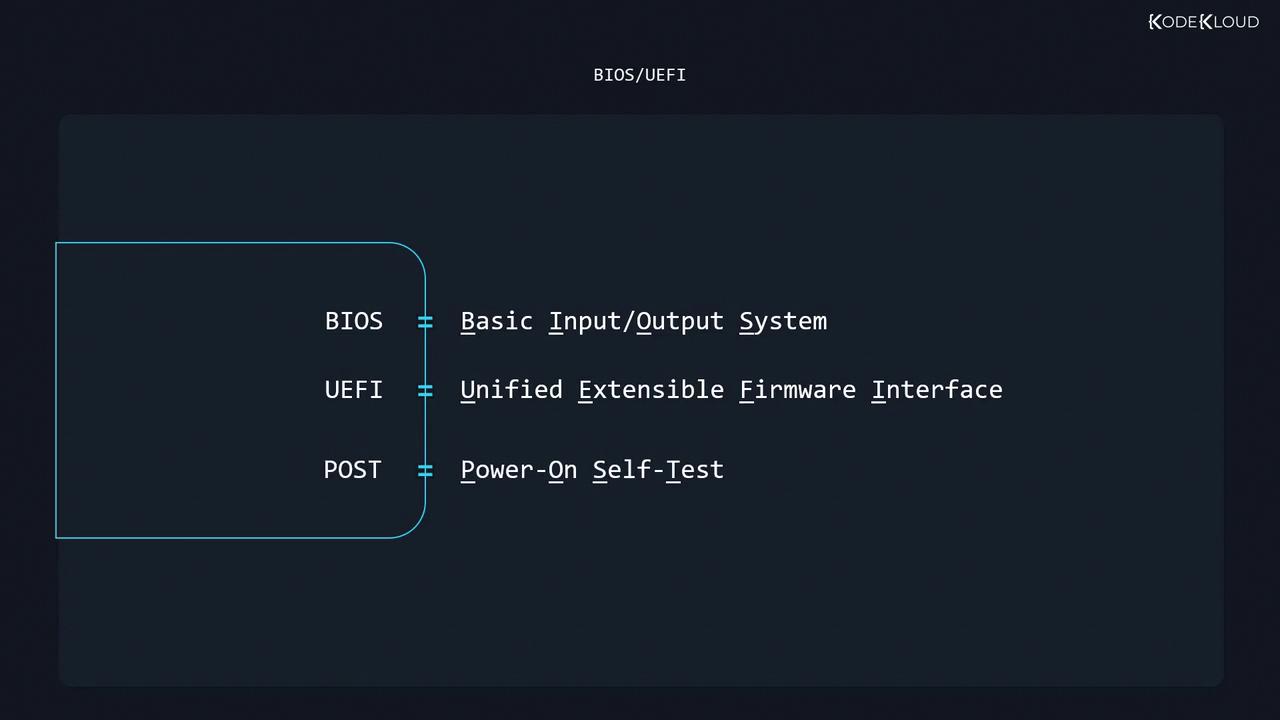1280x720 pixels.
Task: Select the POST acronym label in the box
Action: point(352,470)
